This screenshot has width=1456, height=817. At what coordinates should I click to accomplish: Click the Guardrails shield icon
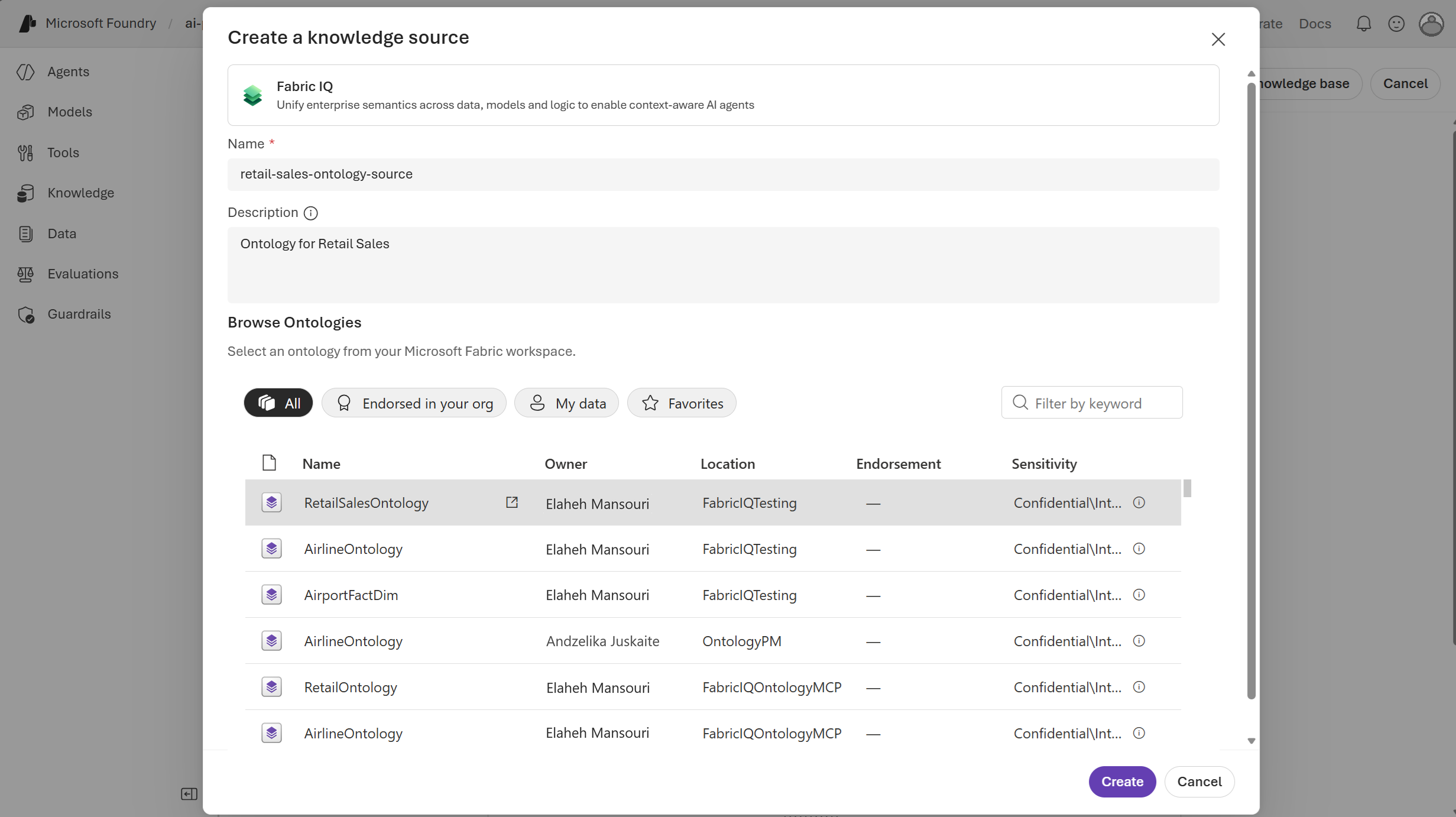[x=25, y=315]
